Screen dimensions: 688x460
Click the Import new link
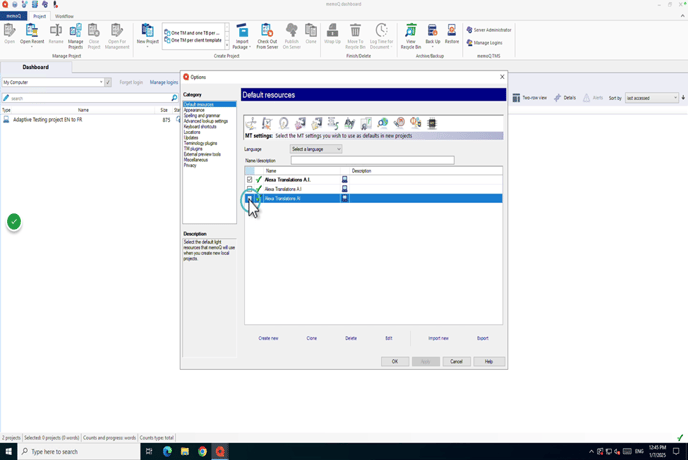438,338
